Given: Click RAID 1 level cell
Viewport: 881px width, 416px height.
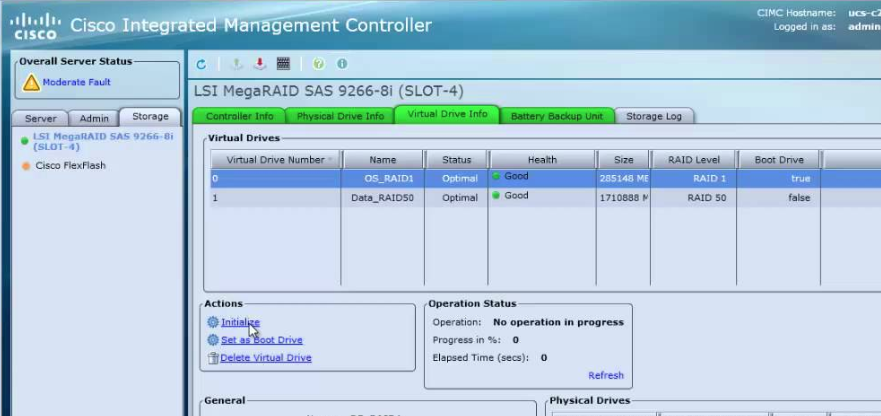Looking at the screenshot, I should pos(694,179).
